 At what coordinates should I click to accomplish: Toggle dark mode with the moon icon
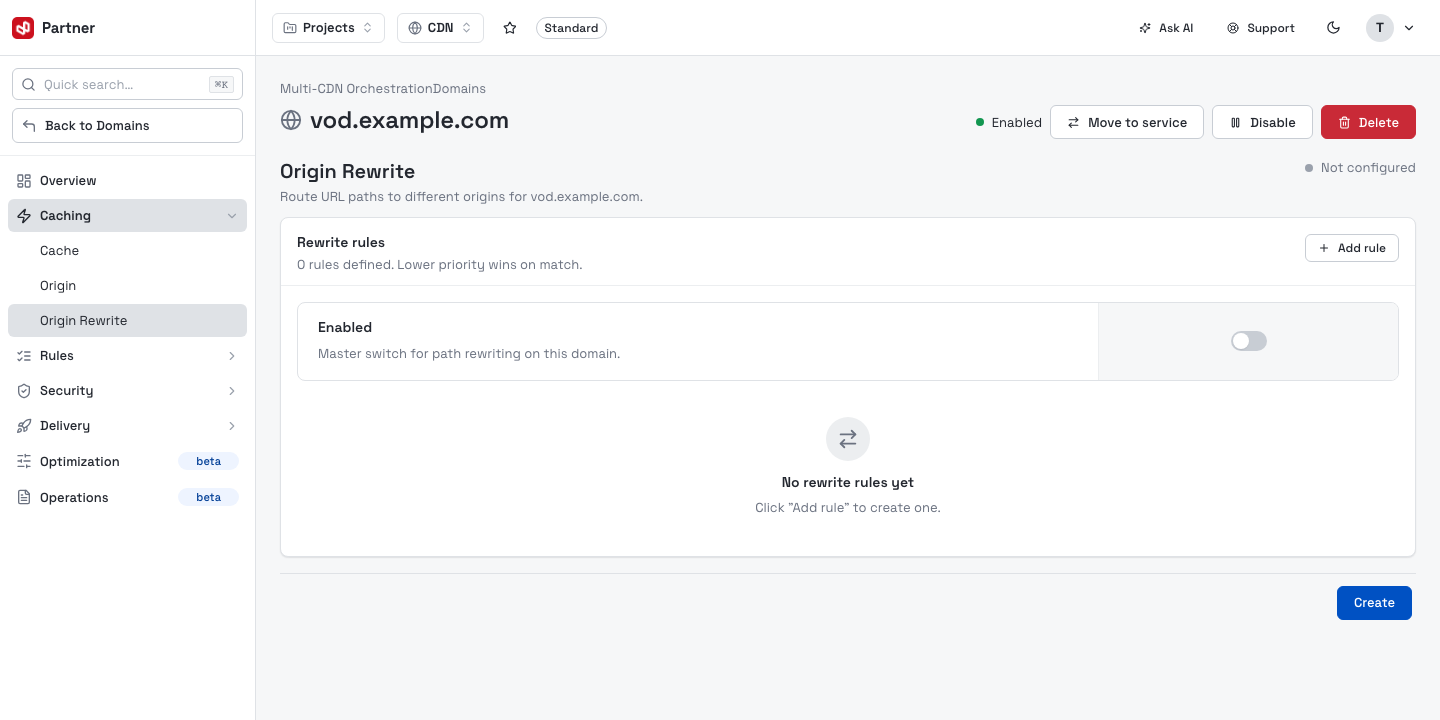(x=1333, y=28)
